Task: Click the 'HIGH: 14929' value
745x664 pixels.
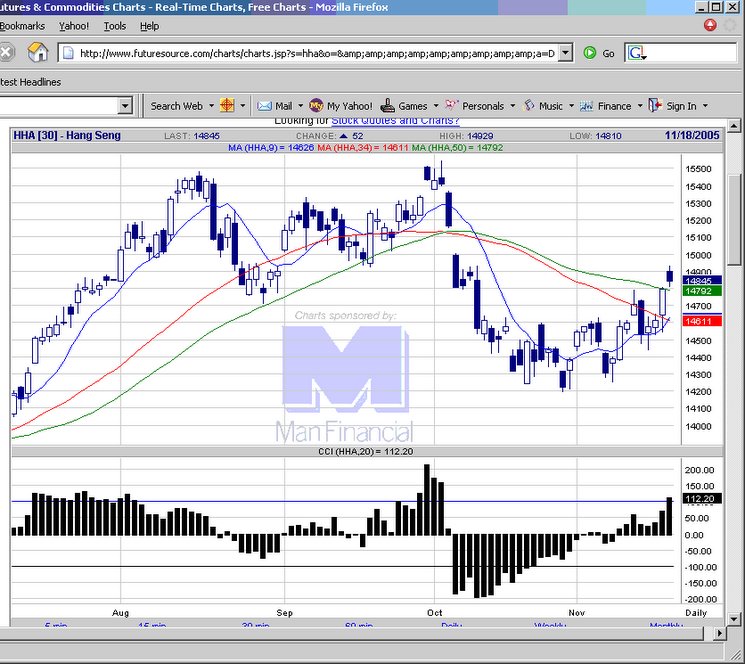Action: (x=466, y=136)
